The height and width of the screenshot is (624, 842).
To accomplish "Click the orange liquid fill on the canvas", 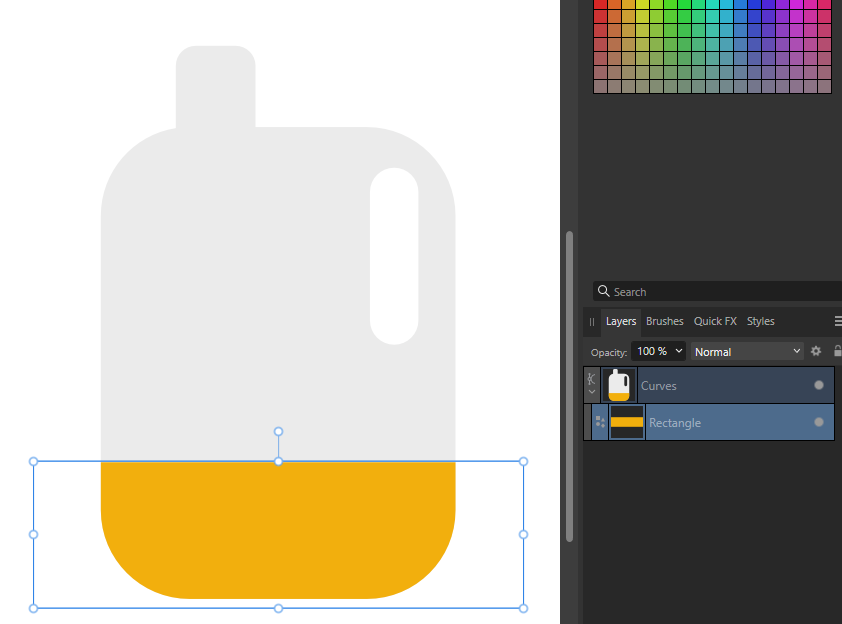I will coord(278,529).
